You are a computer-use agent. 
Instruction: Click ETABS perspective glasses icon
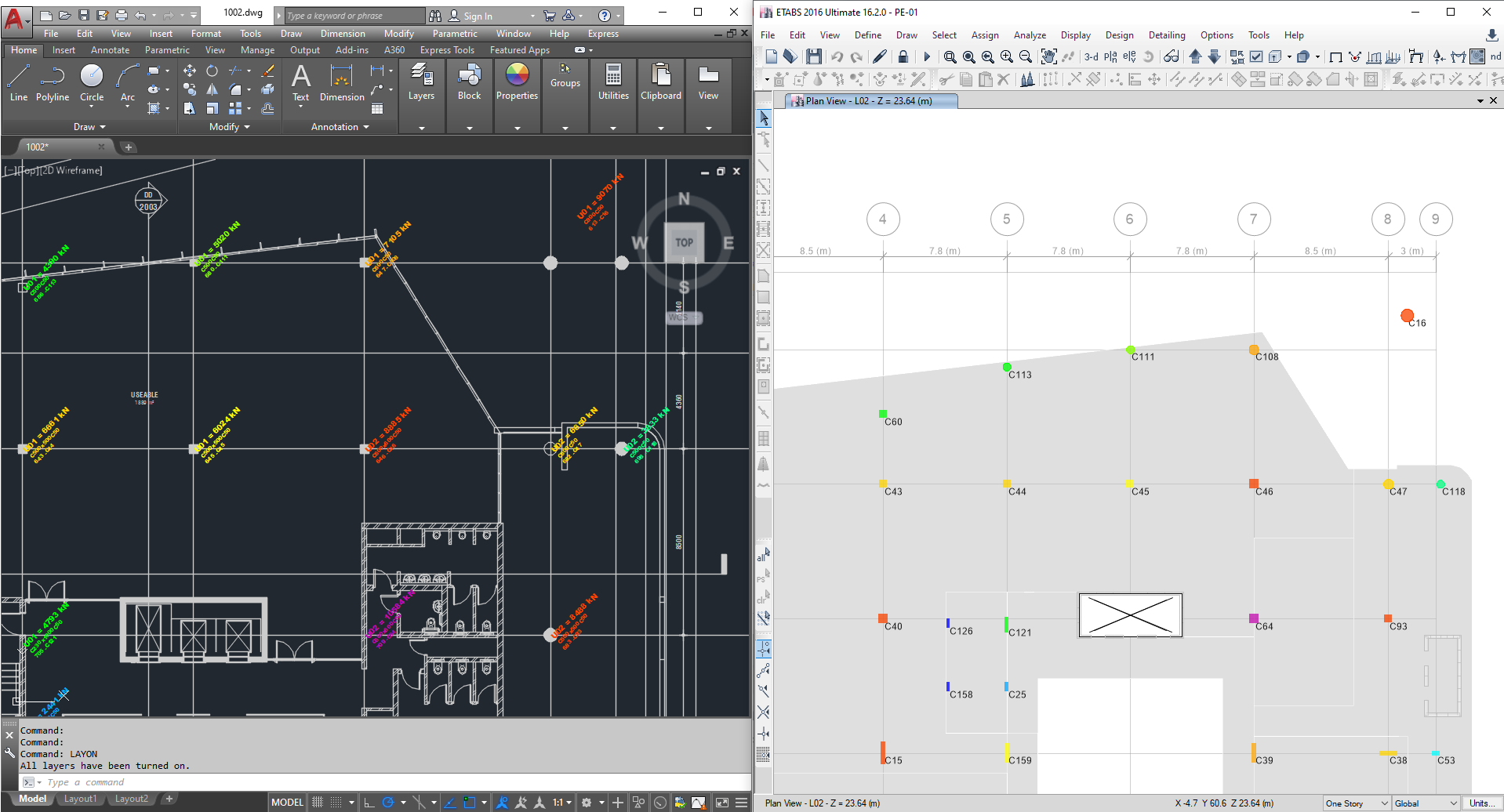pyautogui.click(x=1171, y=56)
